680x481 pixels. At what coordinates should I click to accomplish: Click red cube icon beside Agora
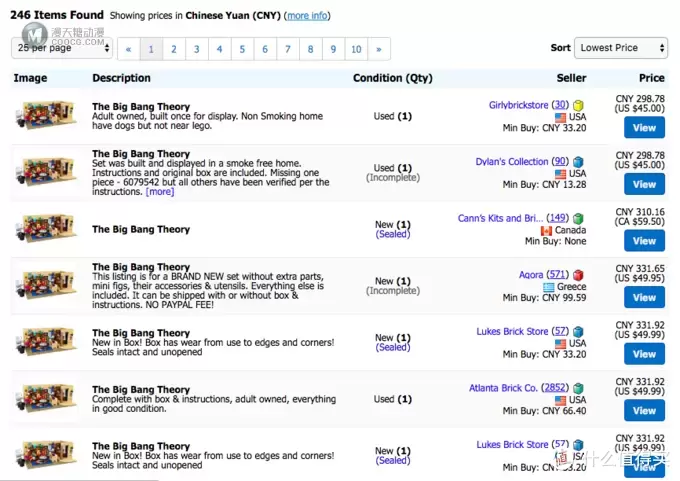click(x=578, y=275)
